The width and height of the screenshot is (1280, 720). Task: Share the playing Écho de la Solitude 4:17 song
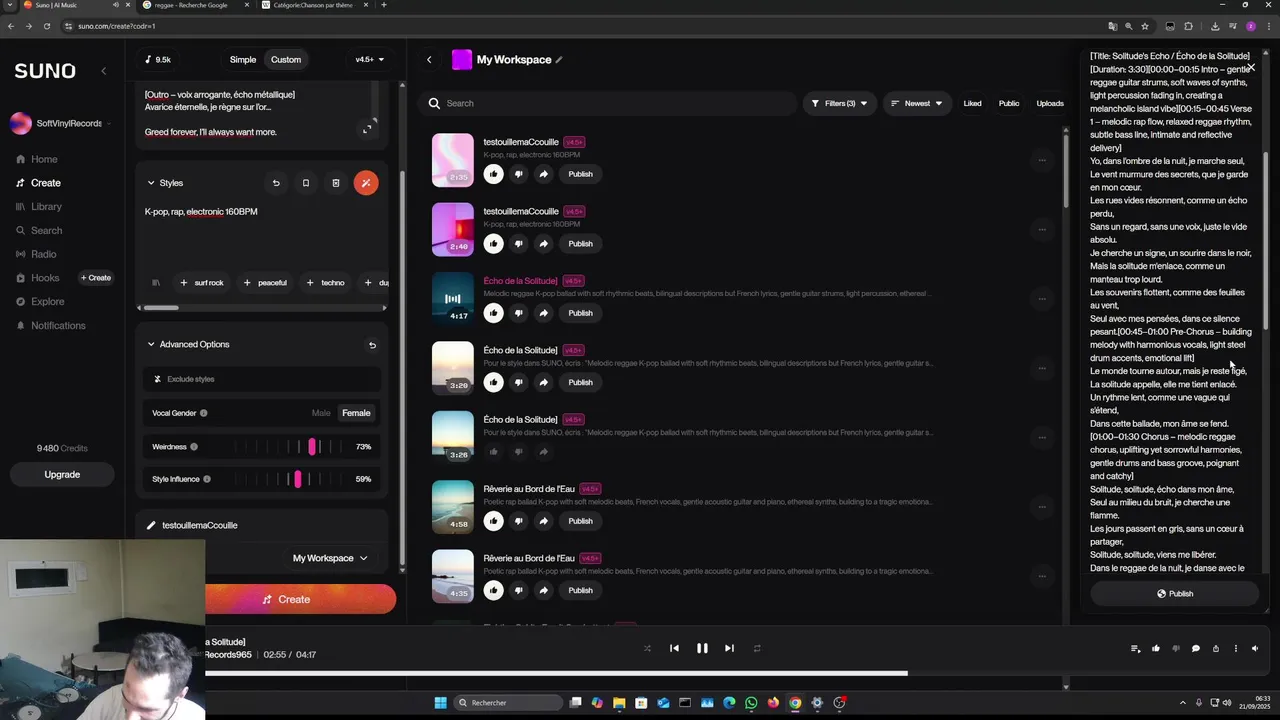543,313
